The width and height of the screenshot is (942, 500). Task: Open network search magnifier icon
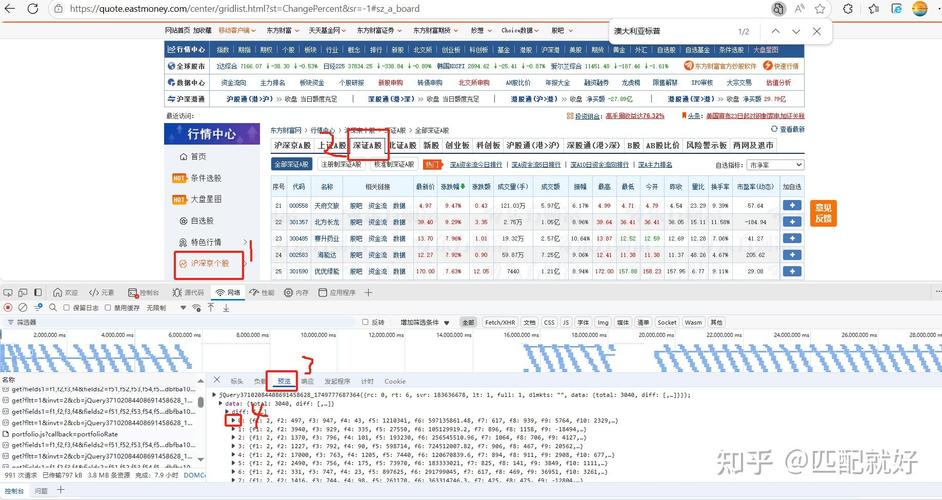tap(53, 307)
